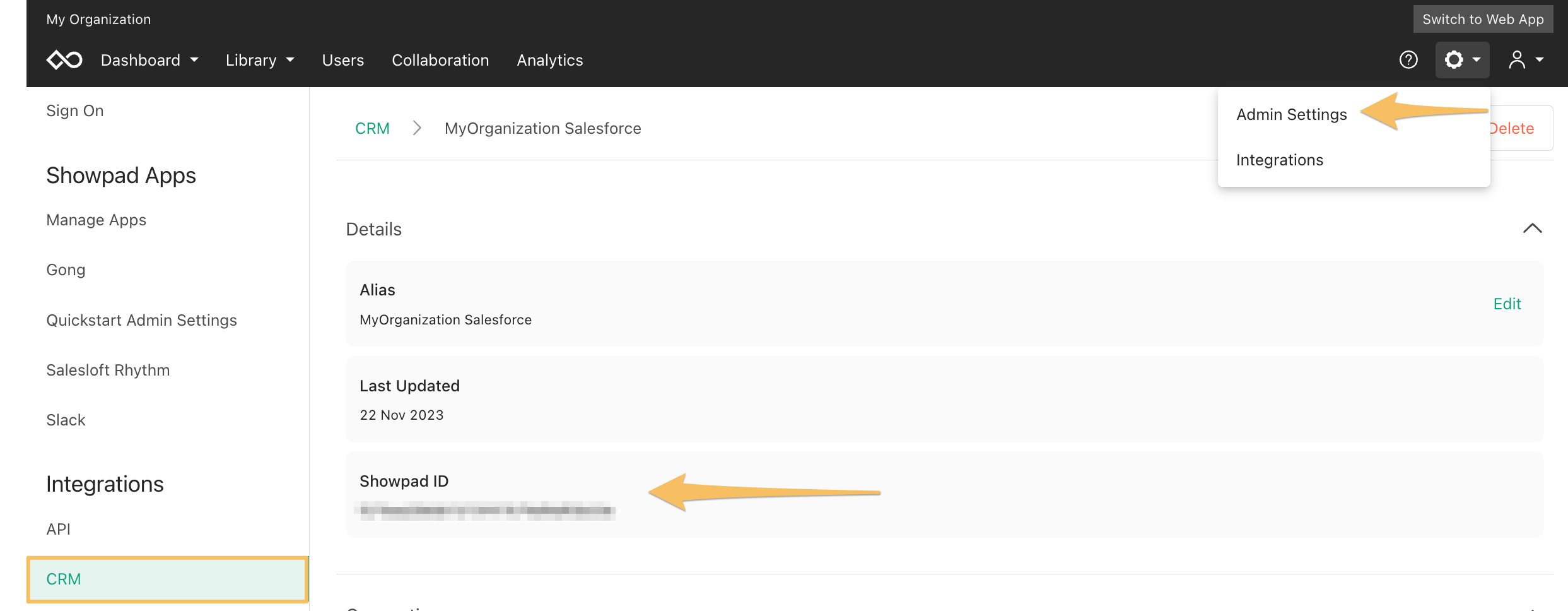The image size is (1568, 611).
Task: Open Gong app settings
Action: pyautogui.click(x=66, y=270)
